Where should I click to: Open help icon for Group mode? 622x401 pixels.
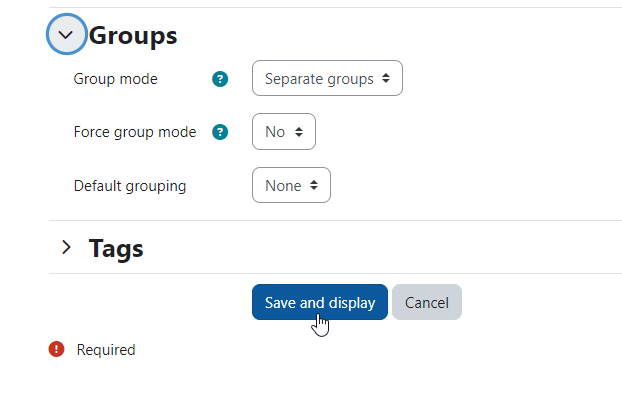click(220, 79)
